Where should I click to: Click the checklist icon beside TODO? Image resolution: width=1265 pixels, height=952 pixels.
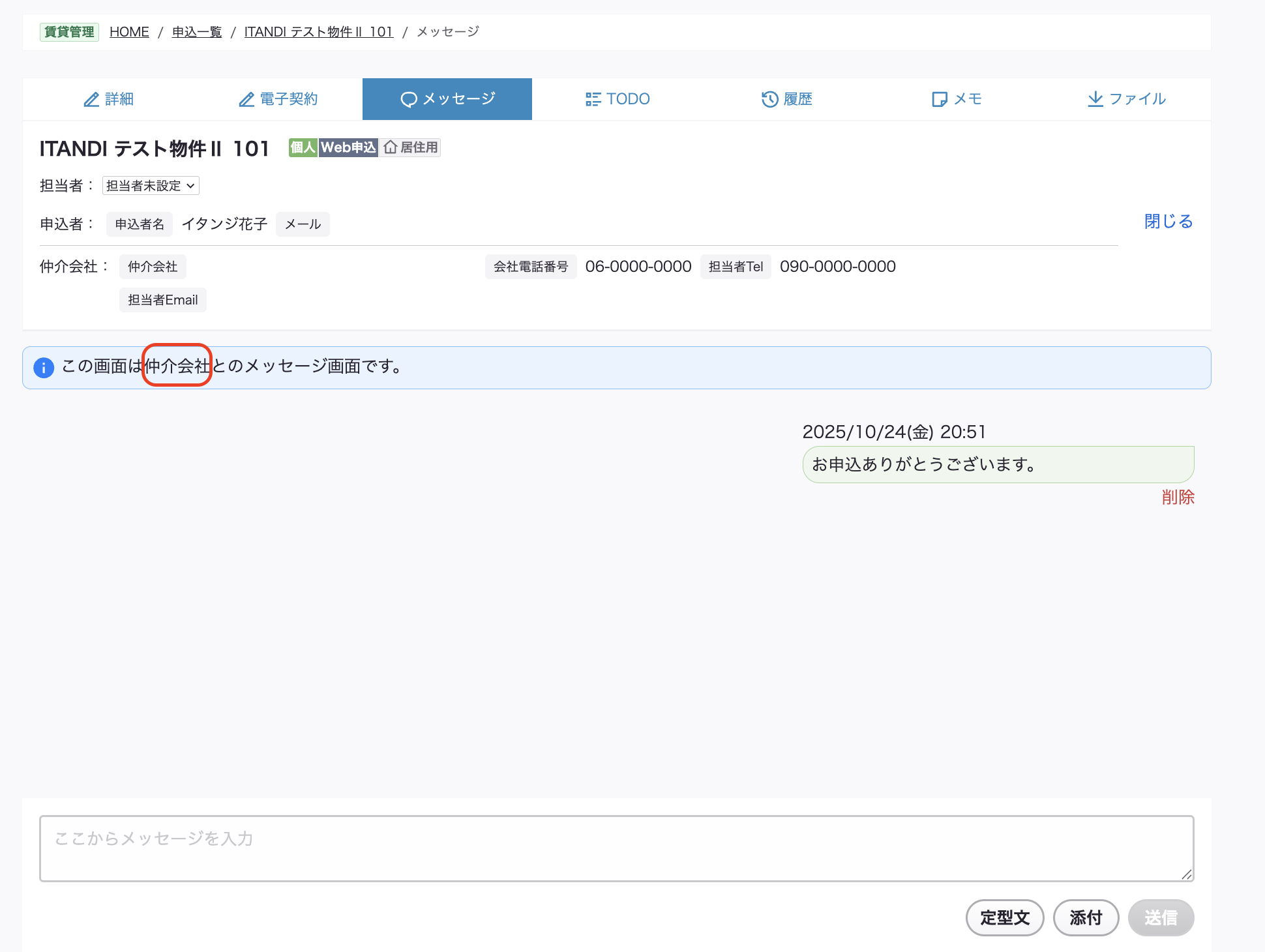[x=593, y=99]
